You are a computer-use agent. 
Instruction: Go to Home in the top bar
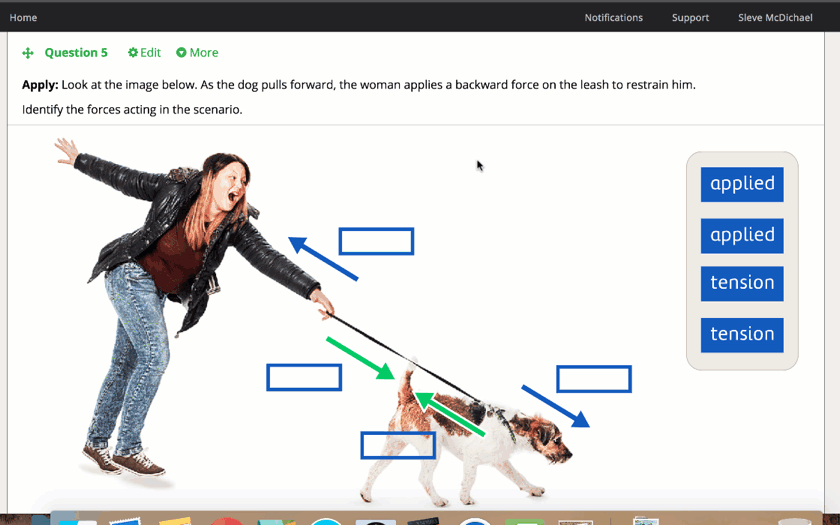(x=23, y=18)
